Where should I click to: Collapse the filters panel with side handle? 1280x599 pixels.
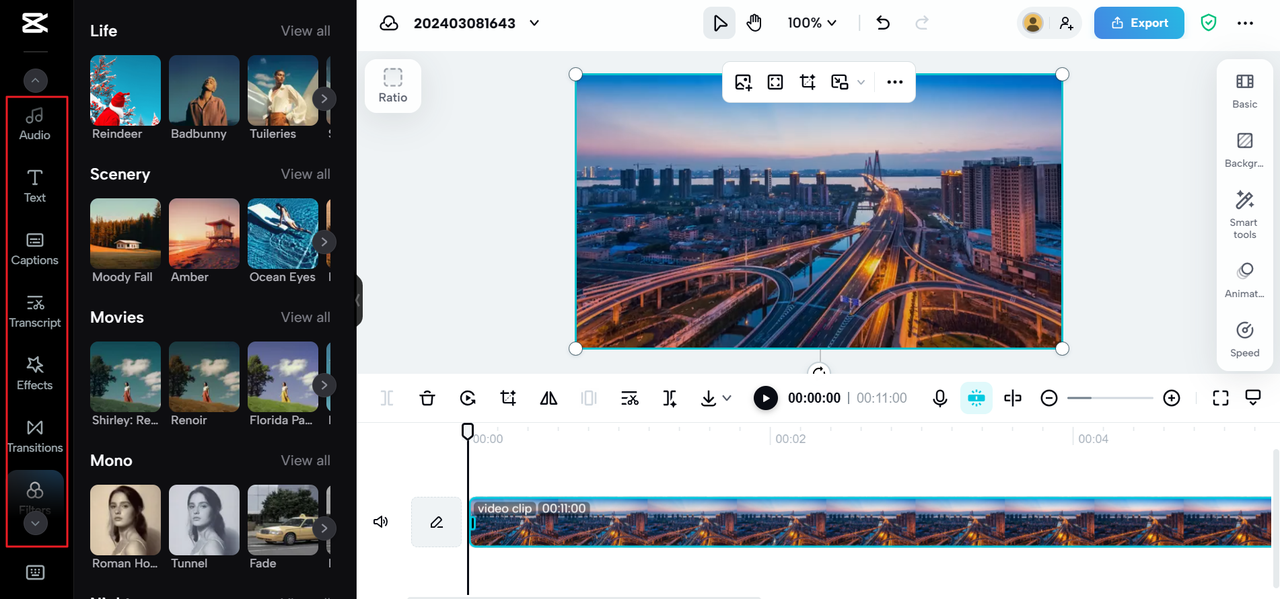358,300
